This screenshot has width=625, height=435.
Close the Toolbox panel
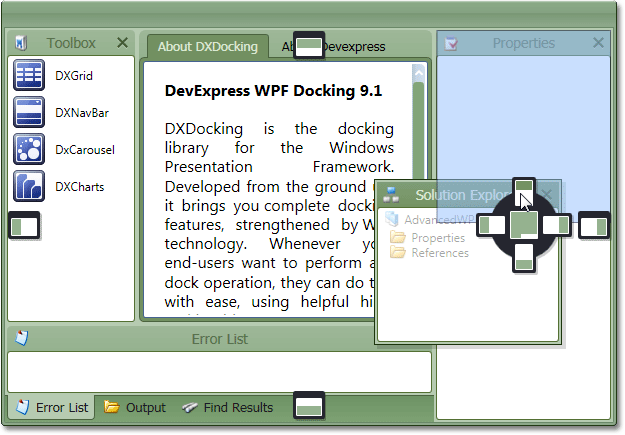122,43
